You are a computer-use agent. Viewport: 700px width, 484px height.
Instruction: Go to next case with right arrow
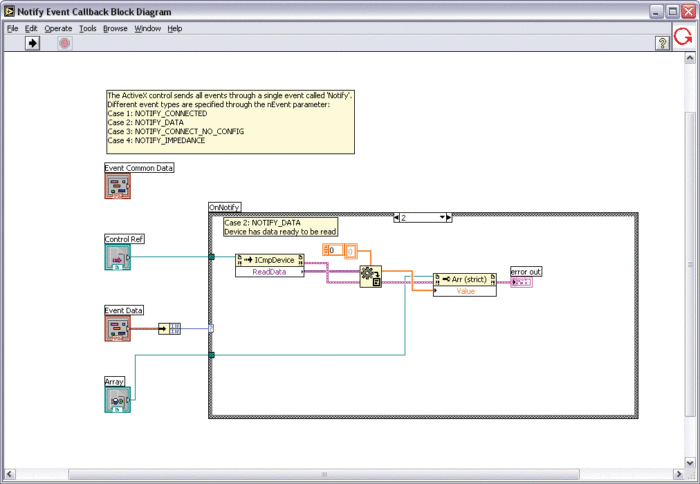tap(449, 218)
